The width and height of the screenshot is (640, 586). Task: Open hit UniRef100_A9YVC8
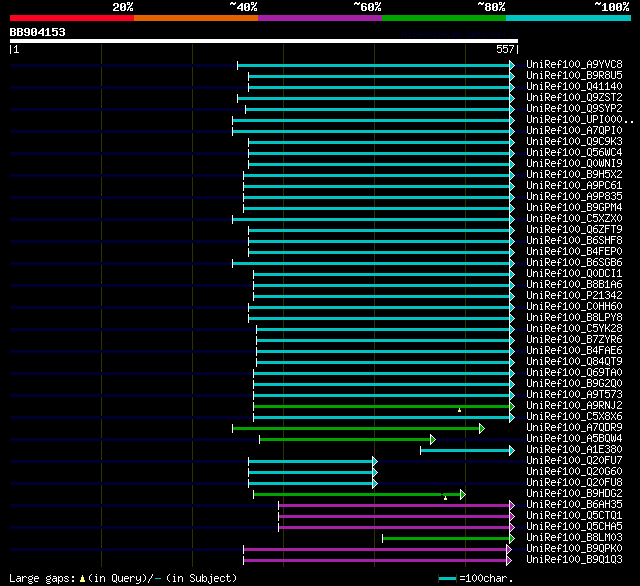point(574,64)
